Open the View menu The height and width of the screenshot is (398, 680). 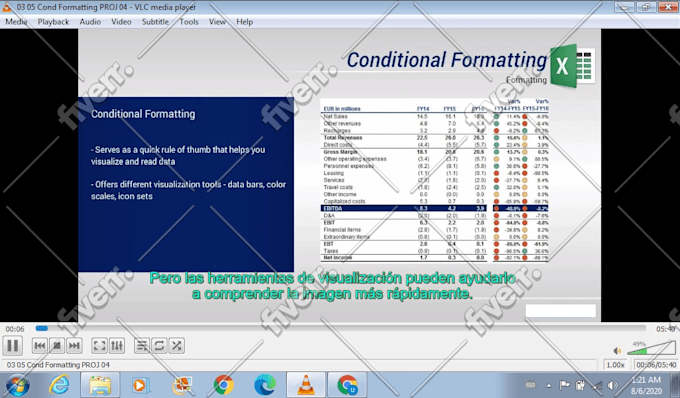(x=217, y=22)
